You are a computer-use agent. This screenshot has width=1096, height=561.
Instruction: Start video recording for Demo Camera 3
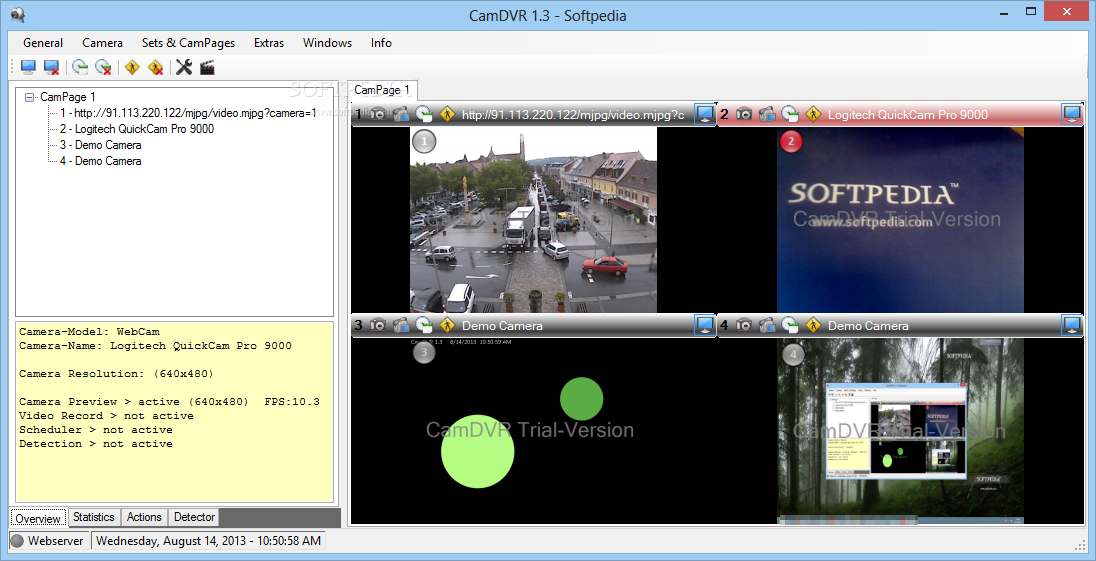(401, 325)
